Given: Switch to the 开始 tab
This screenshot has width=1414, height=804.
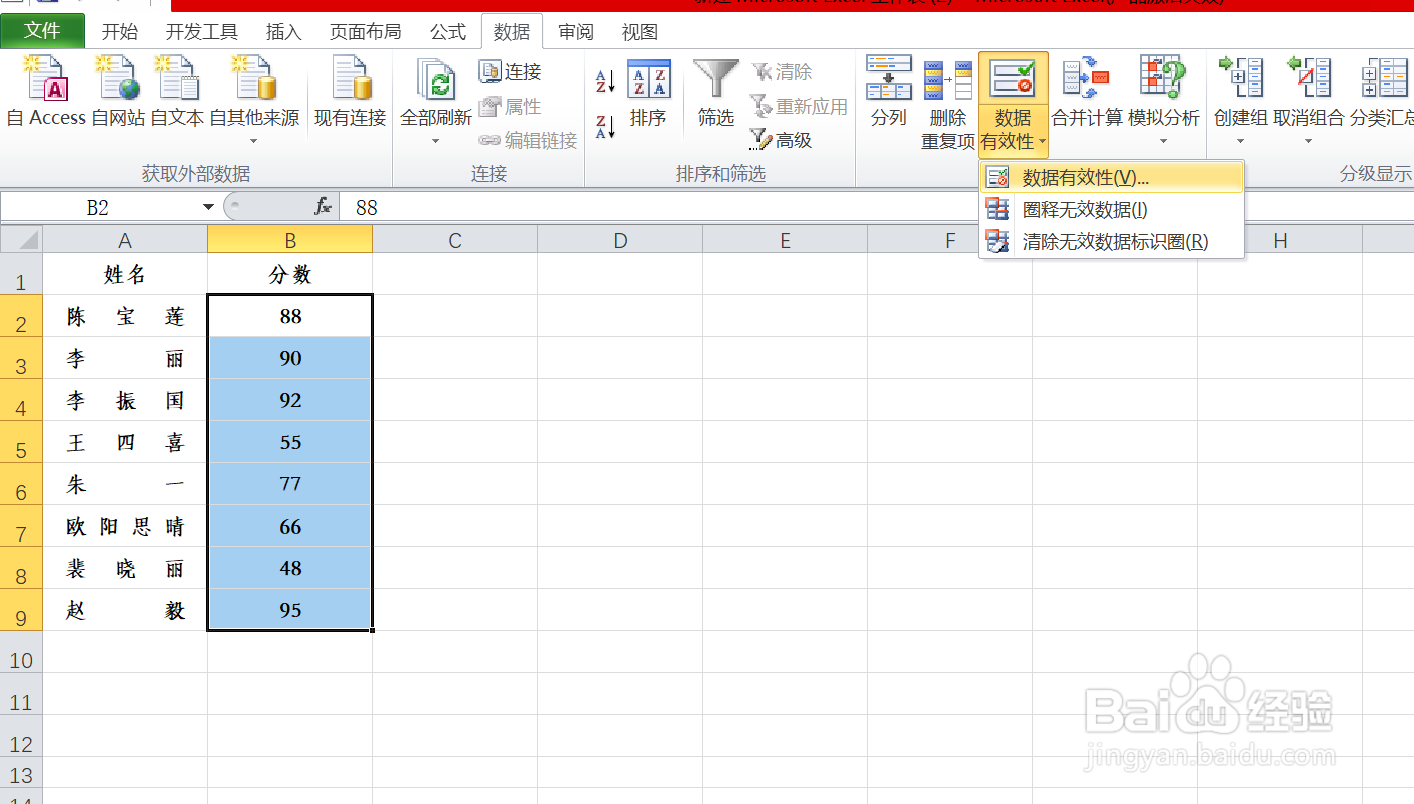Looking at the screenshot, I should point(120,32).
